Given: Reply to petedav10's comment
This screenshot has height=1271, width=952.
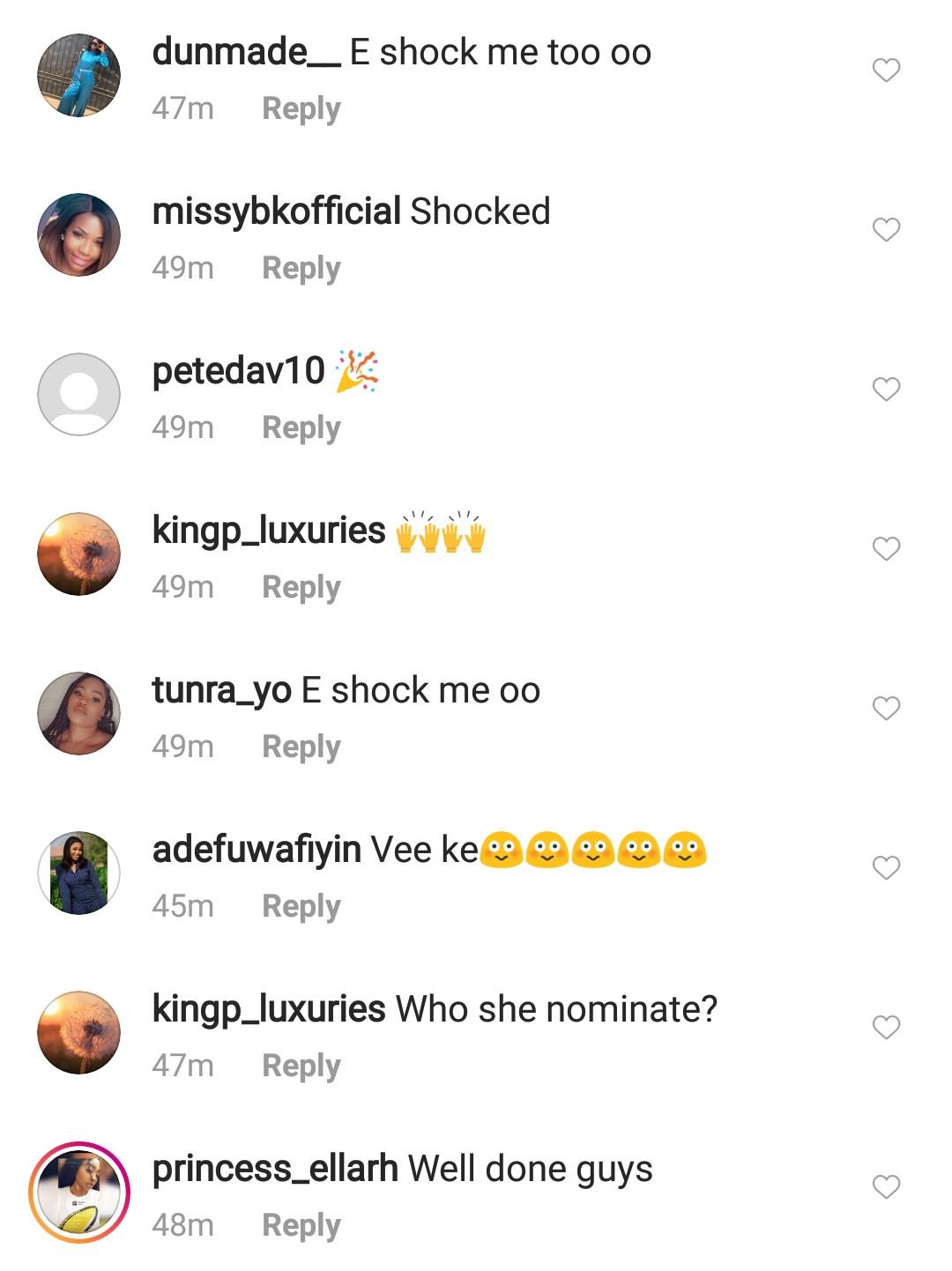Looking at the screenshot, I should (301, 427).
